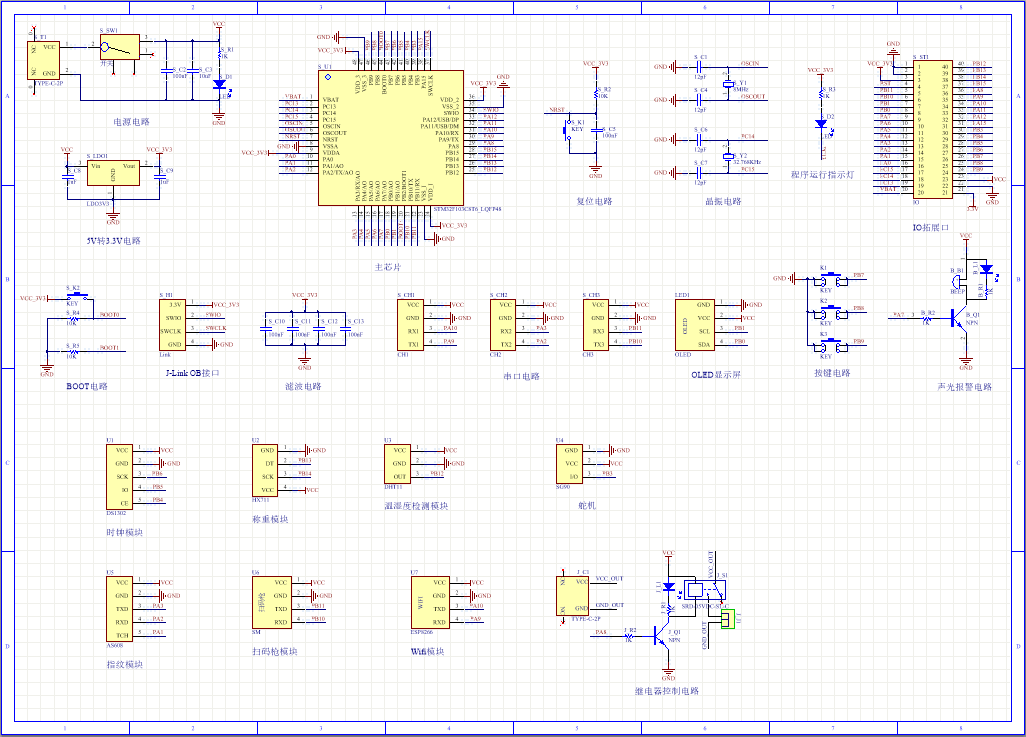Select the S_SW1 power switch symbol
Image resolution: width=1026 pixels, height=737 pixels.
(120, 47)
